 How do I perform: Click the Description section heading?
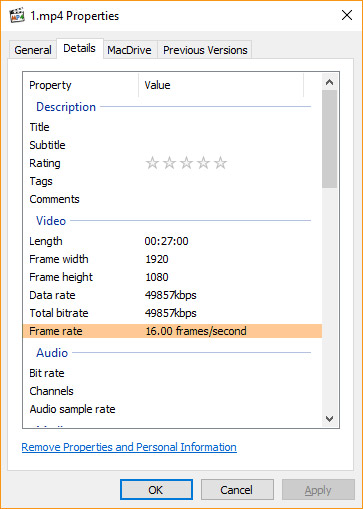(x=66, y=107)
